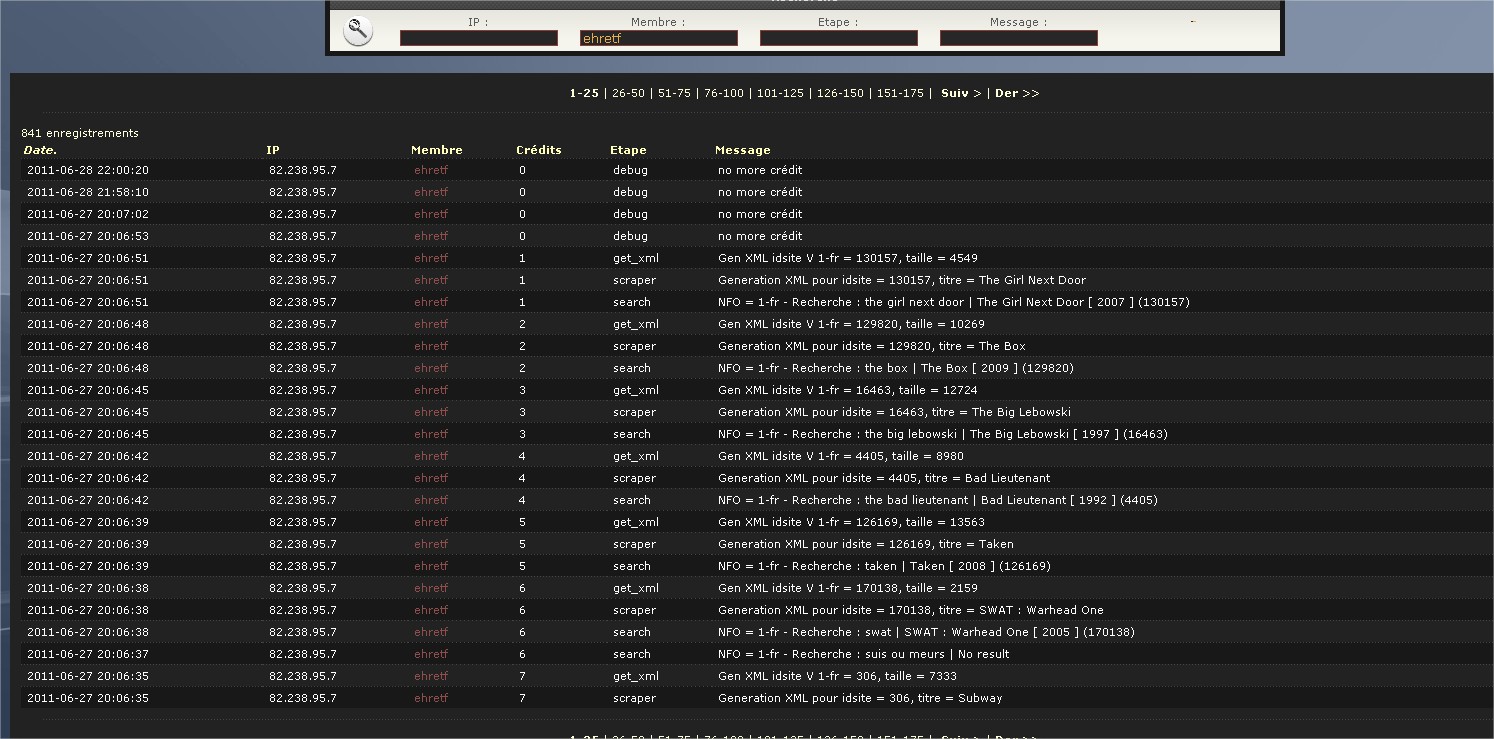Jump to last page with Der >> link
This screenshot has width=1494, height=739.
(x=1017, y=93)
